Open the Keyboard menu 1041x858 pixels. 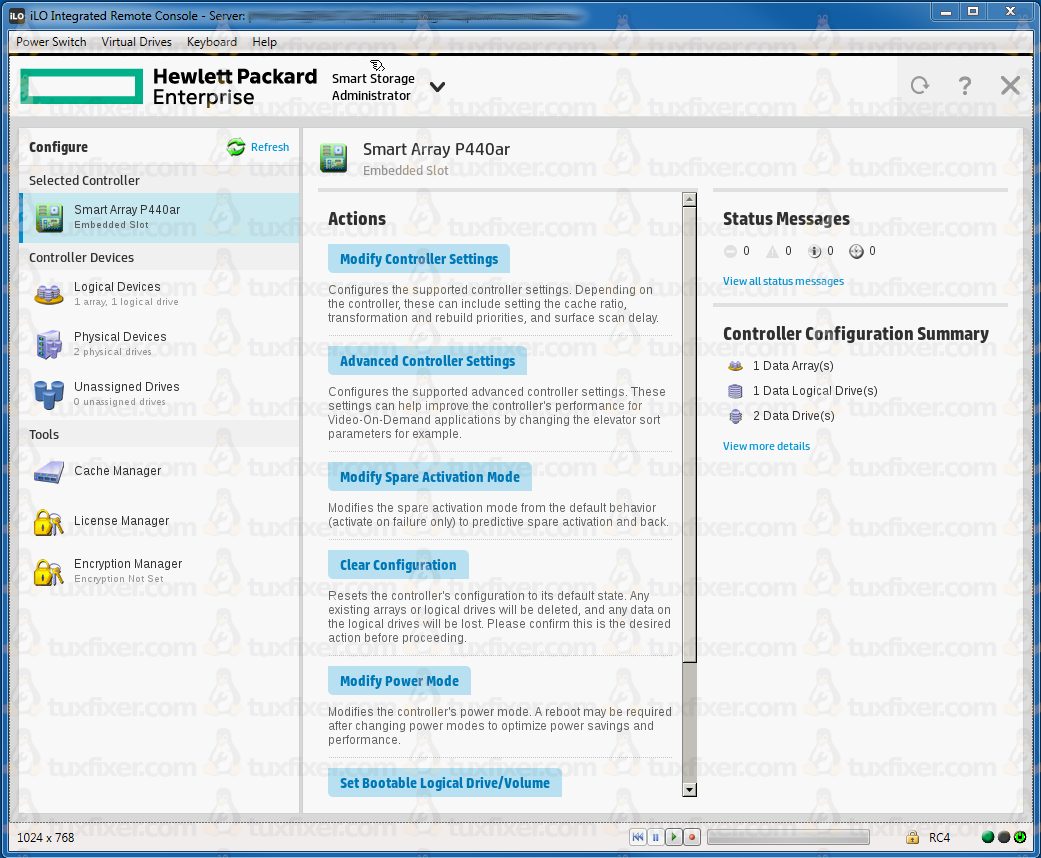coord(212,42)
